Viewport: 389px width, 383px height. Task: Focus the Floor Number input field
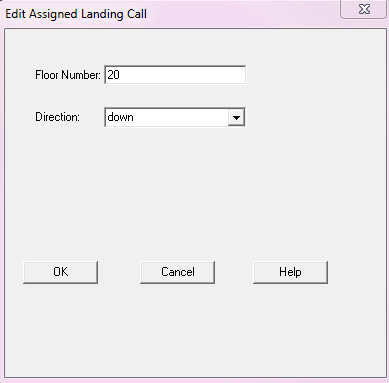[x=175, y=75]
